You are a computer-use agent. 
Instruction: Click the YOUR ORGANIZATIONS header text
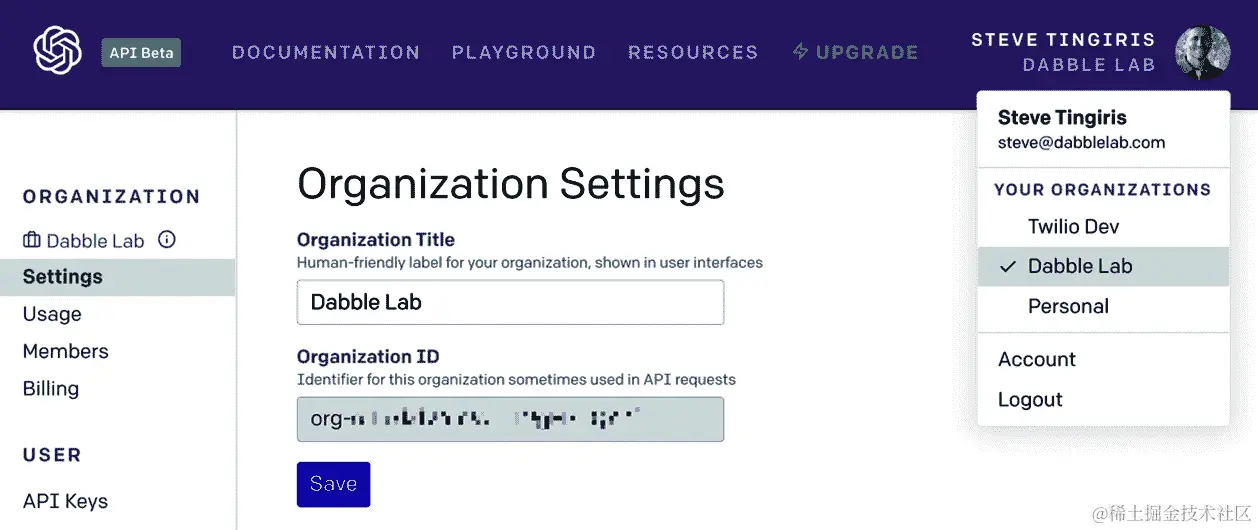point(1102,190)
